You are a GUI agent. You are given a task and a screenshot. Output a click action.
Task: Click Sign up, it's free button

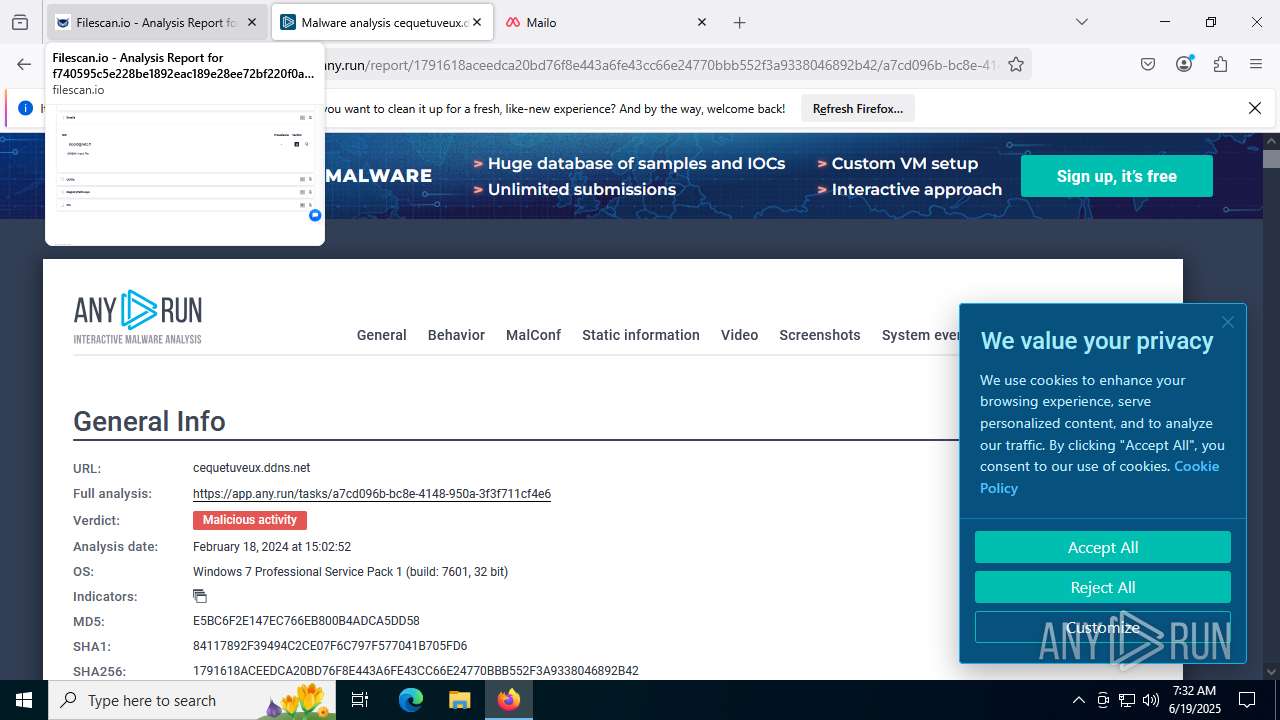tap(1116, 176)
